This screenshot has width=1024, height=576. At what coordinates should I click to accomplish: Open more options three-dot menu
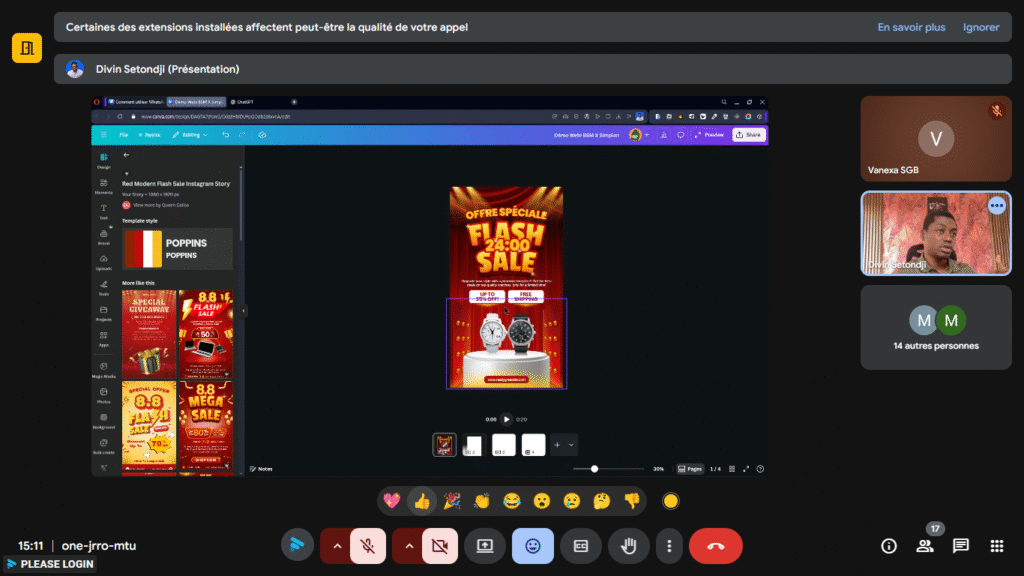tap(669, 546)
